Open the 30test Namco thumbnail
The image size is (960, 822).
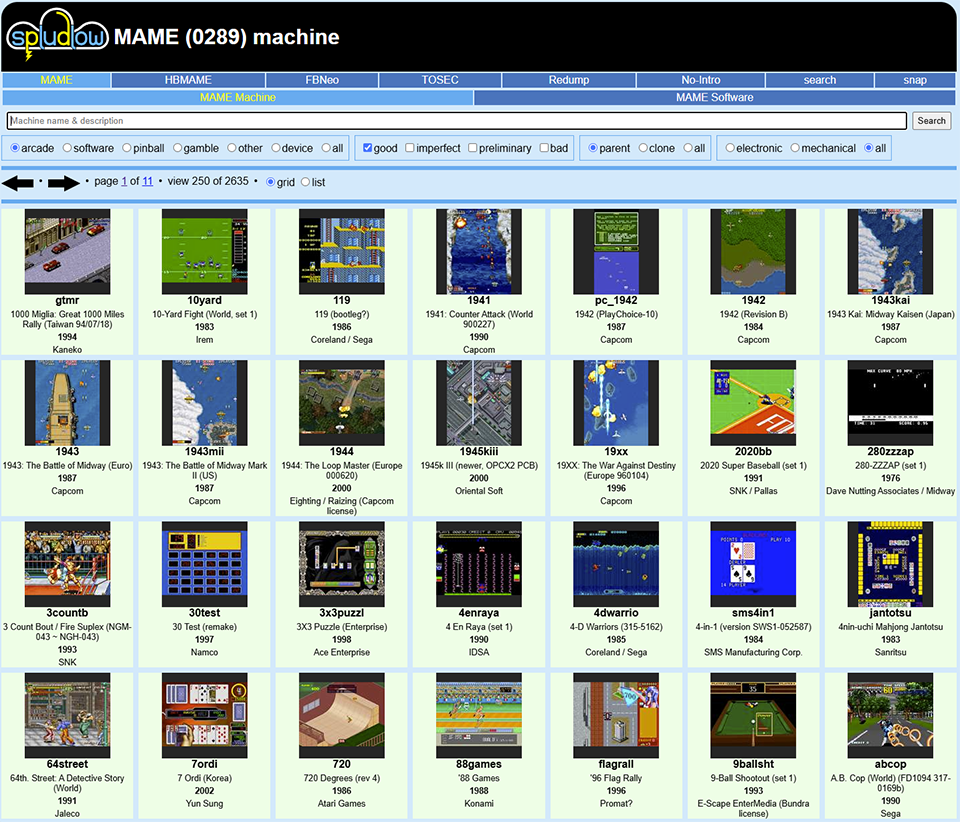[x=204, y=564]
